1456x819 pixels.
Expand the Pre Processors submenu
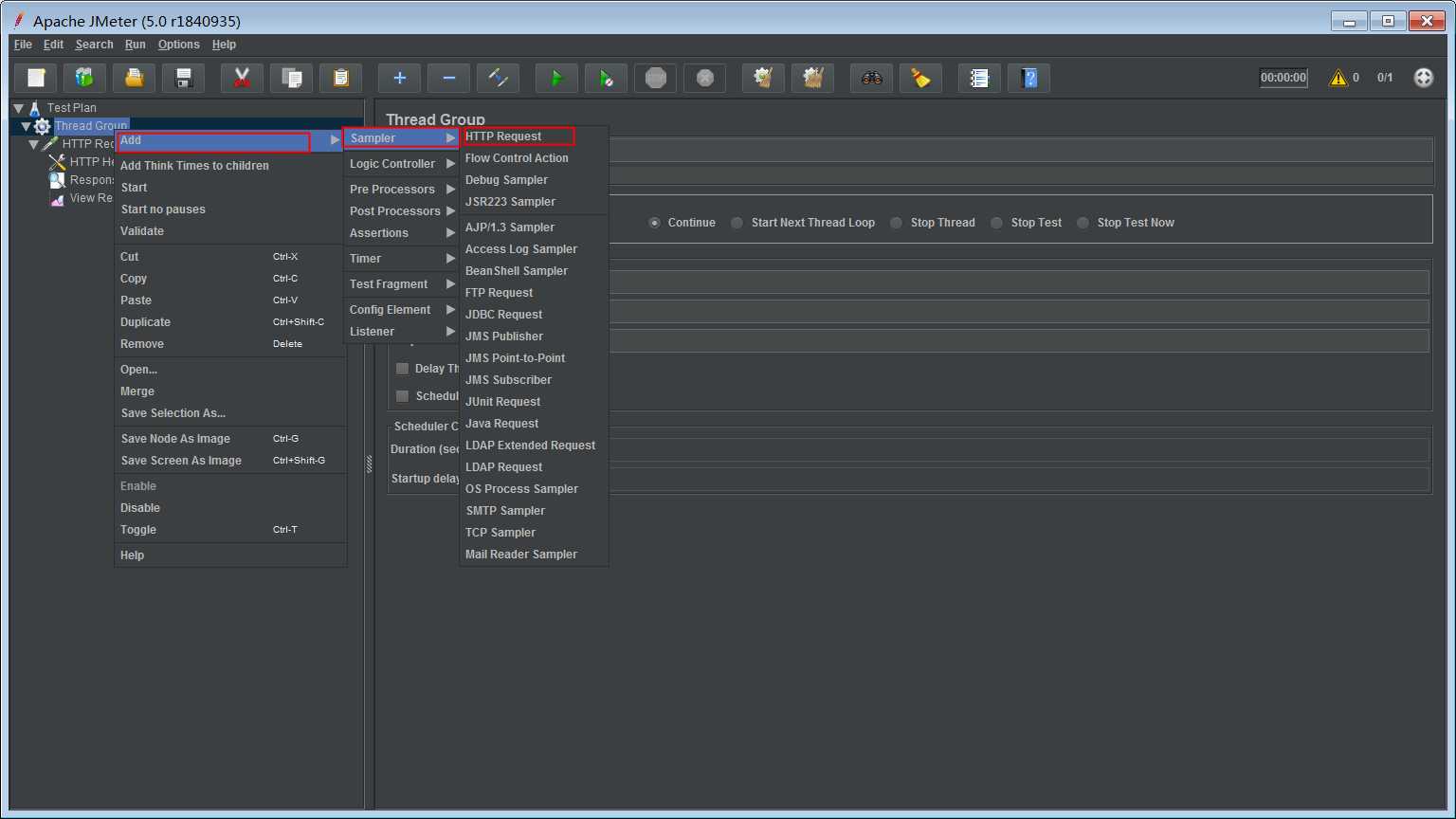pyautogui.click(x=401, y=190)
